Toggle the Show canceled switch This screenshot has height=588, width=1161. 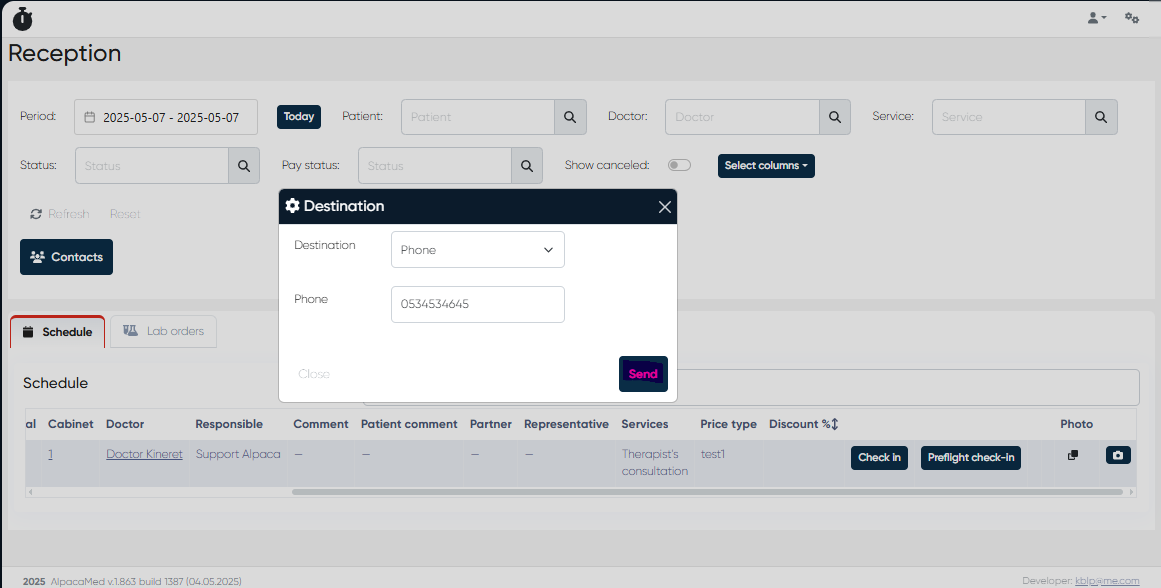tap(679, 165)
